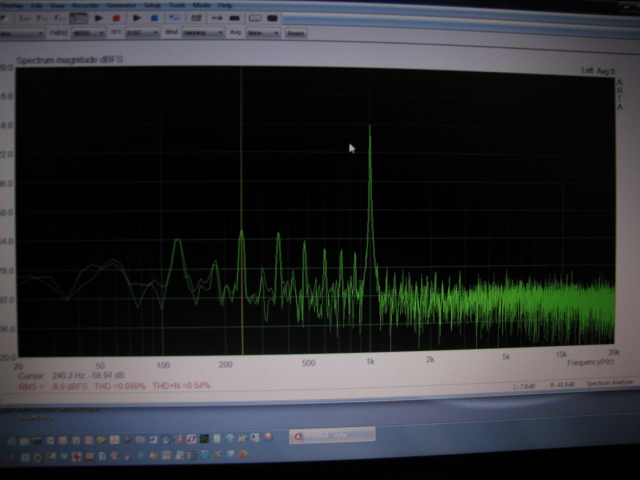Open the Arta taskbar button

[332, 436]
